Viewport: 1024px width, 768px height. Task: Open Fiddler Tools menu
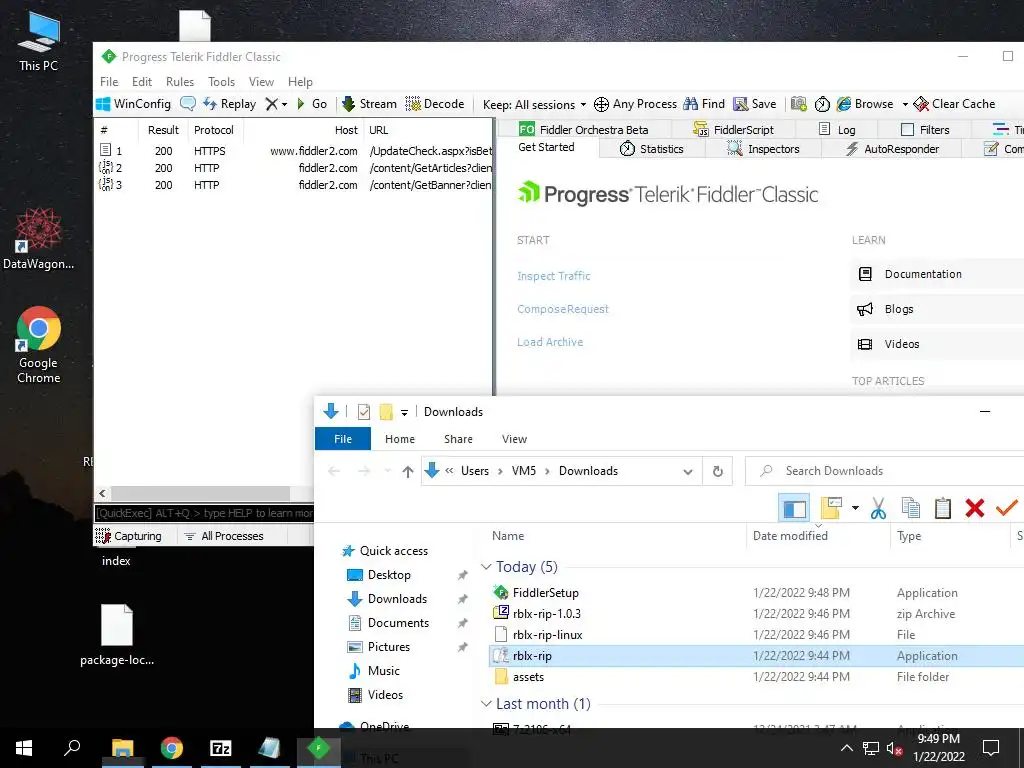tap(221, 82)
